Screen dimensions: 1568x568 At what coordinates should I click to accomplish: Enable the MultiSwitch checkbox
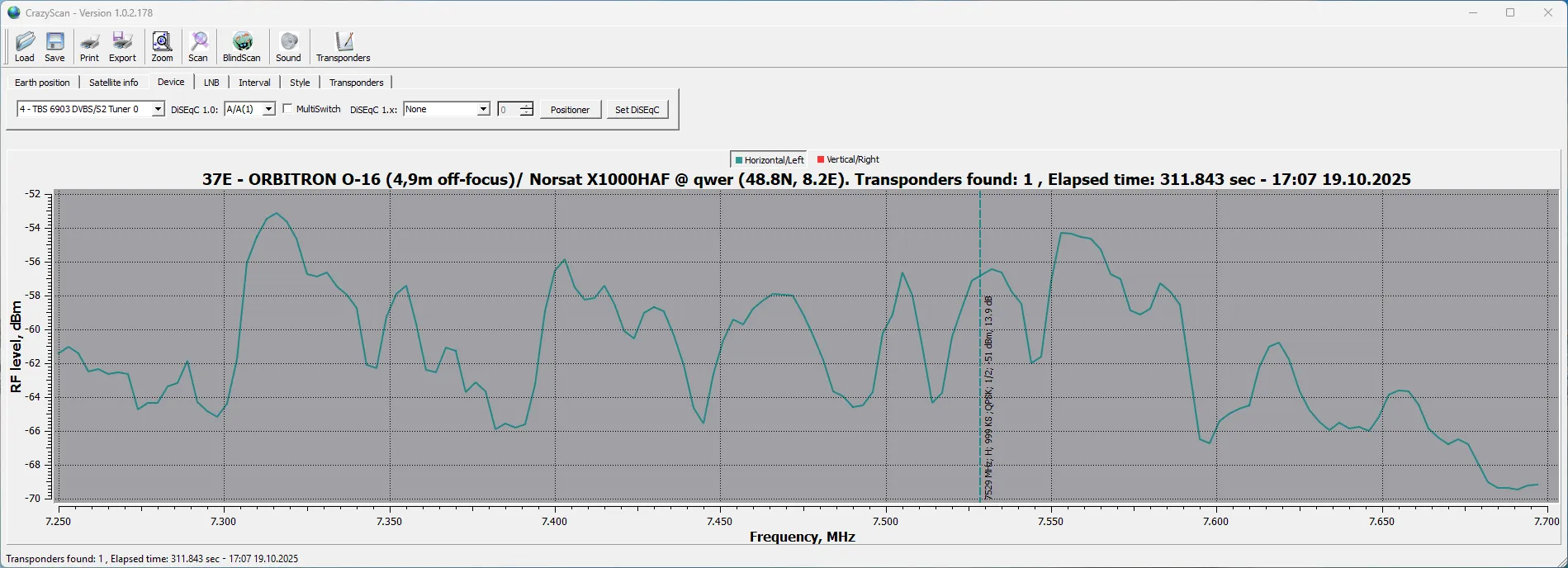click(287, 109)
